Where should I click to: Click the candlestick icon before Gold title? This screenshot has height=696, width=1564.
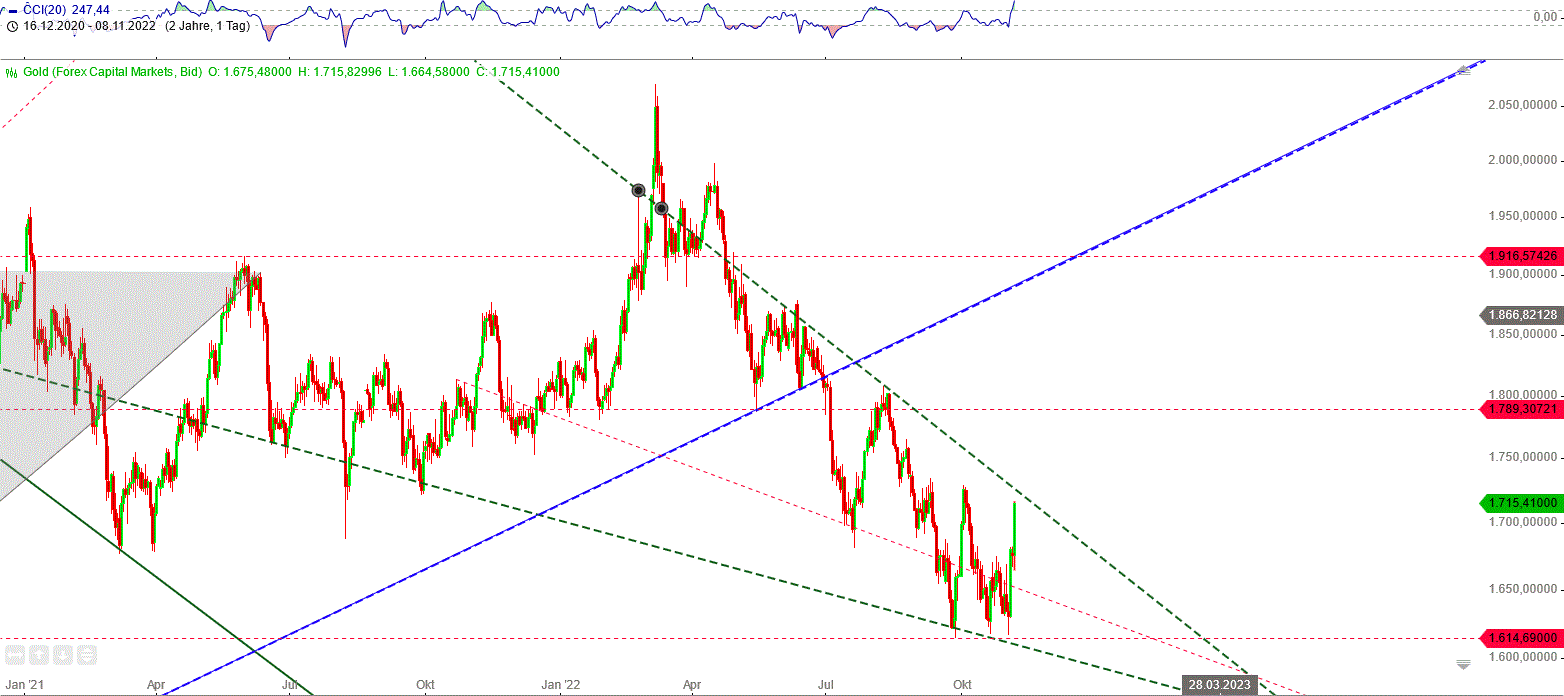point(12,72)
